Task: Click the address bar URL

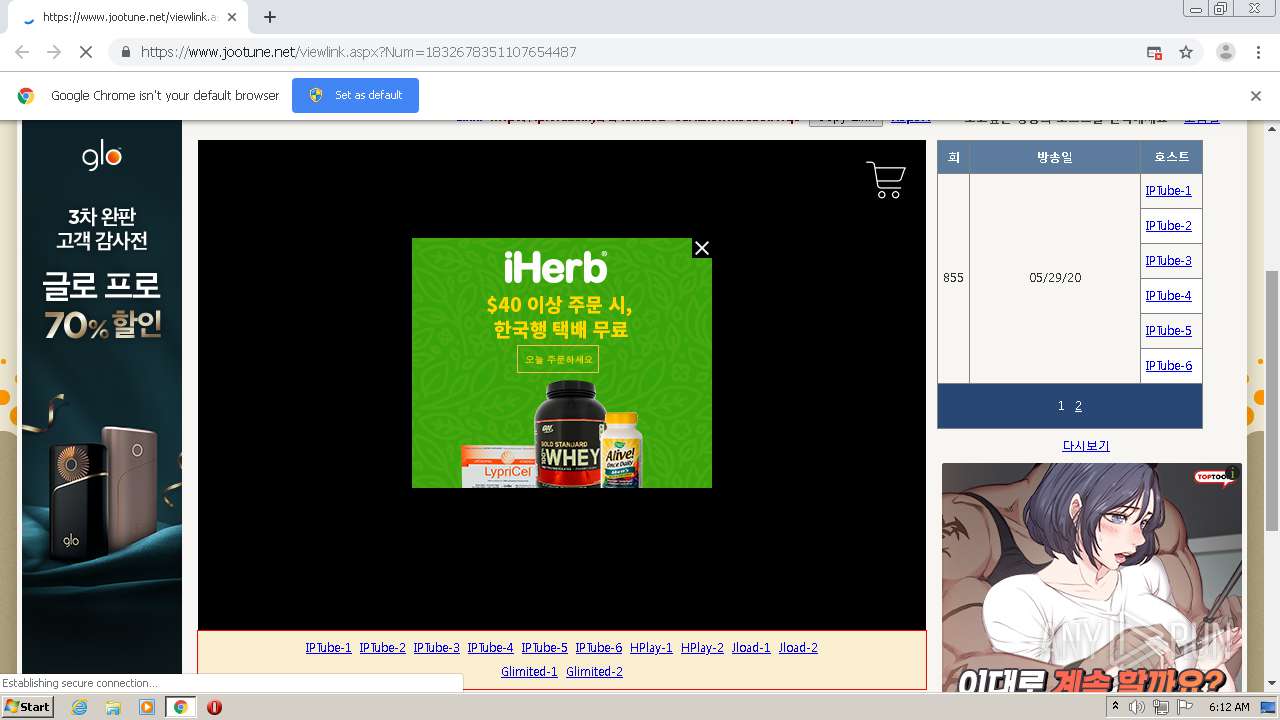Action: coord(358,52)
